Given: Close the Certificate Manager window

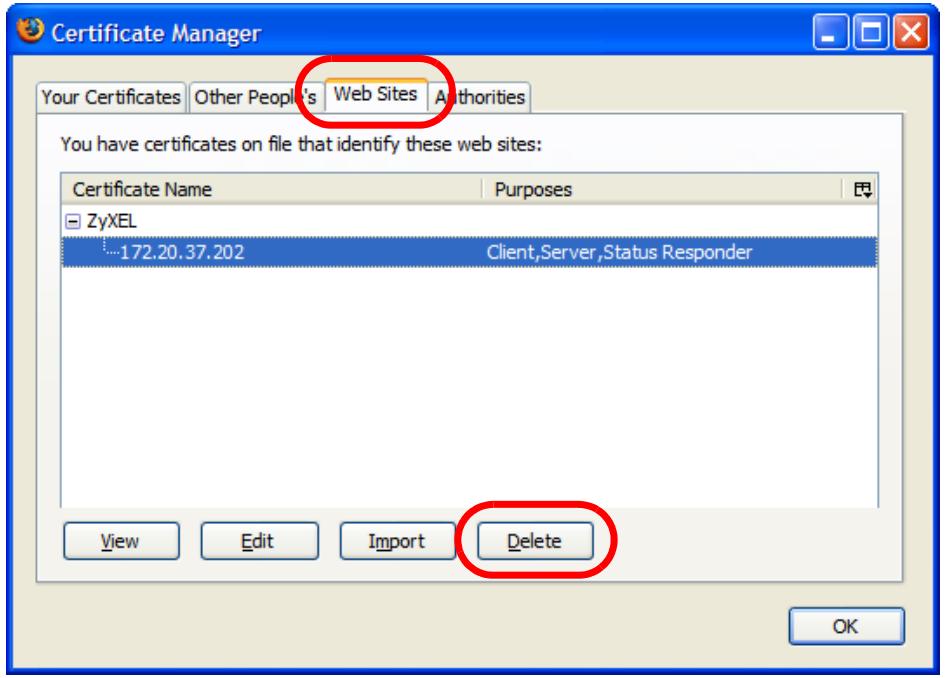Looking at the screenshot, I should click(x=911, y=31).
